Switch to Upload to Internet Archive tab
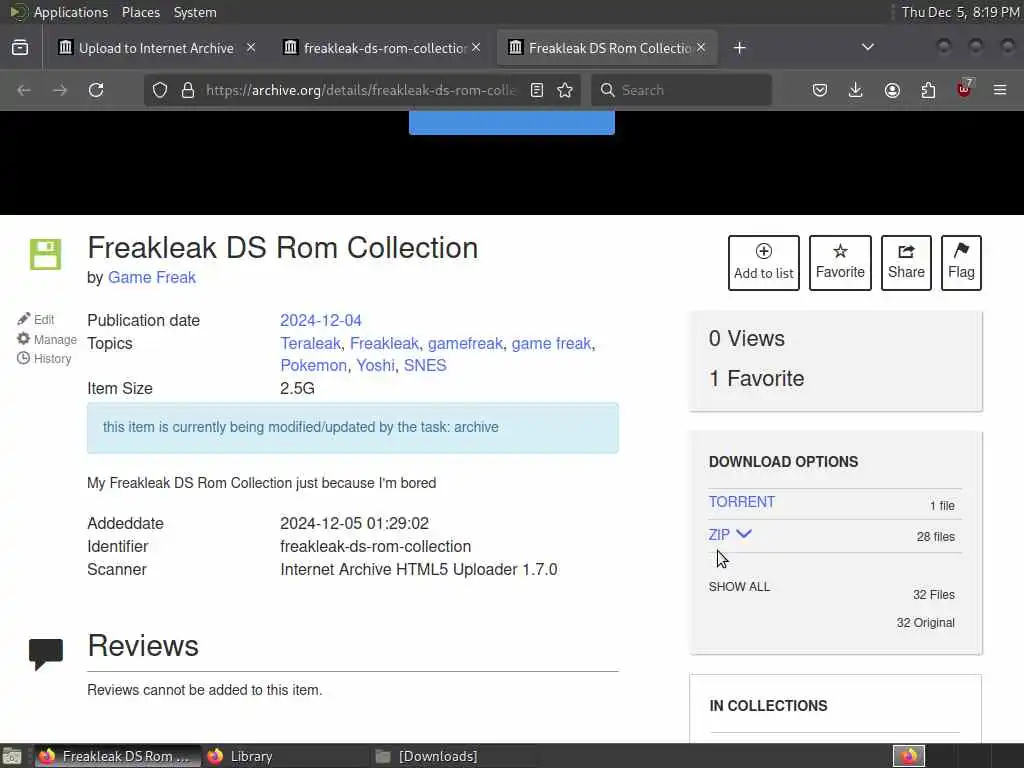Viewport: 1024px width, 768px height. point(157,48)
